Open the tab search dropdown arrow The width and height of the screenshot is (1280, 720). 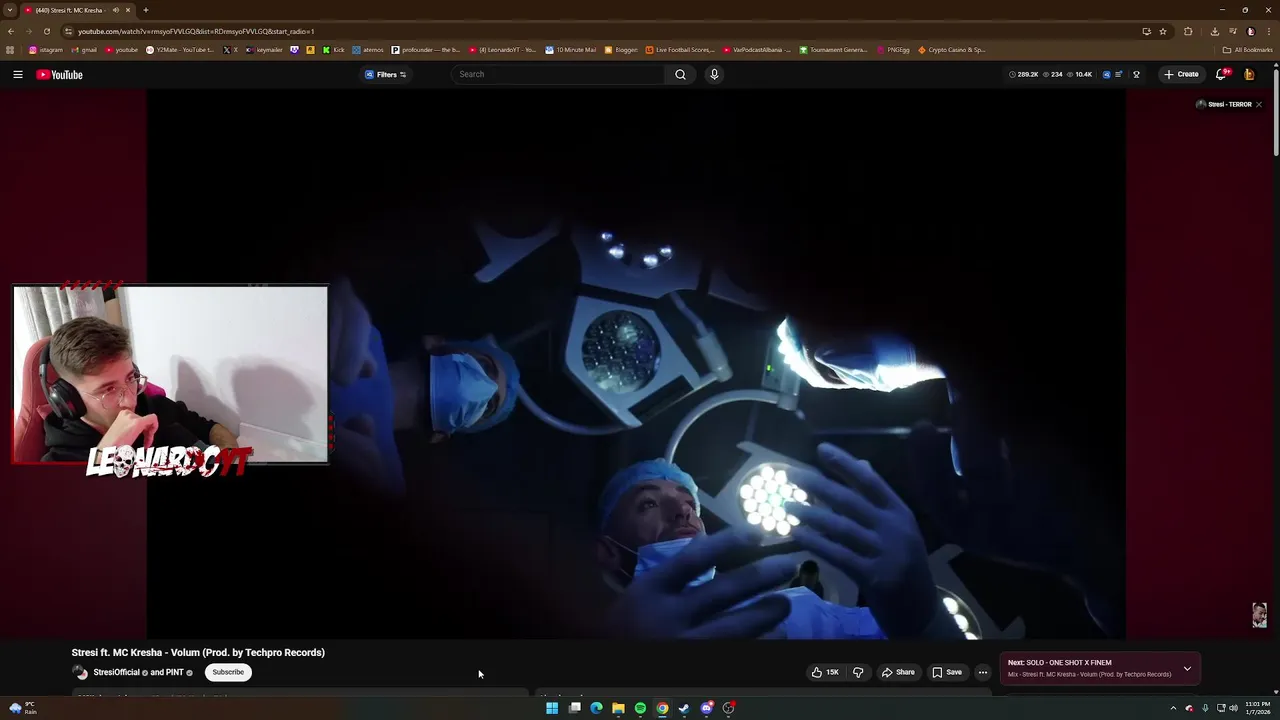10,10
